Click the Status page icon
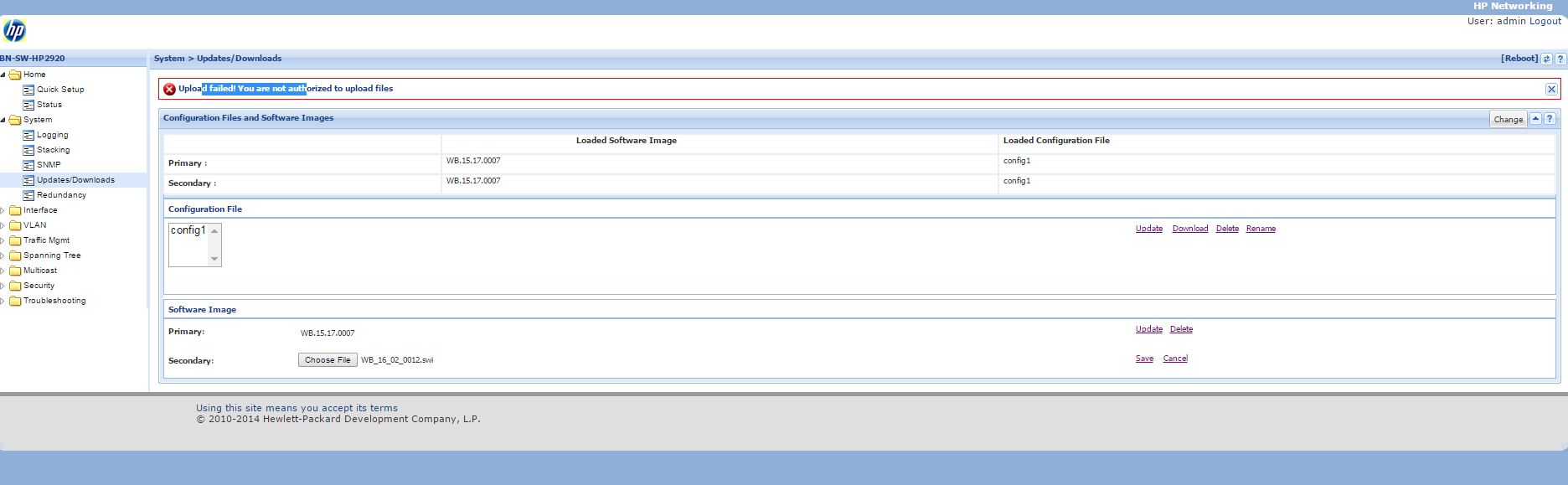 (x=28, y=105)
